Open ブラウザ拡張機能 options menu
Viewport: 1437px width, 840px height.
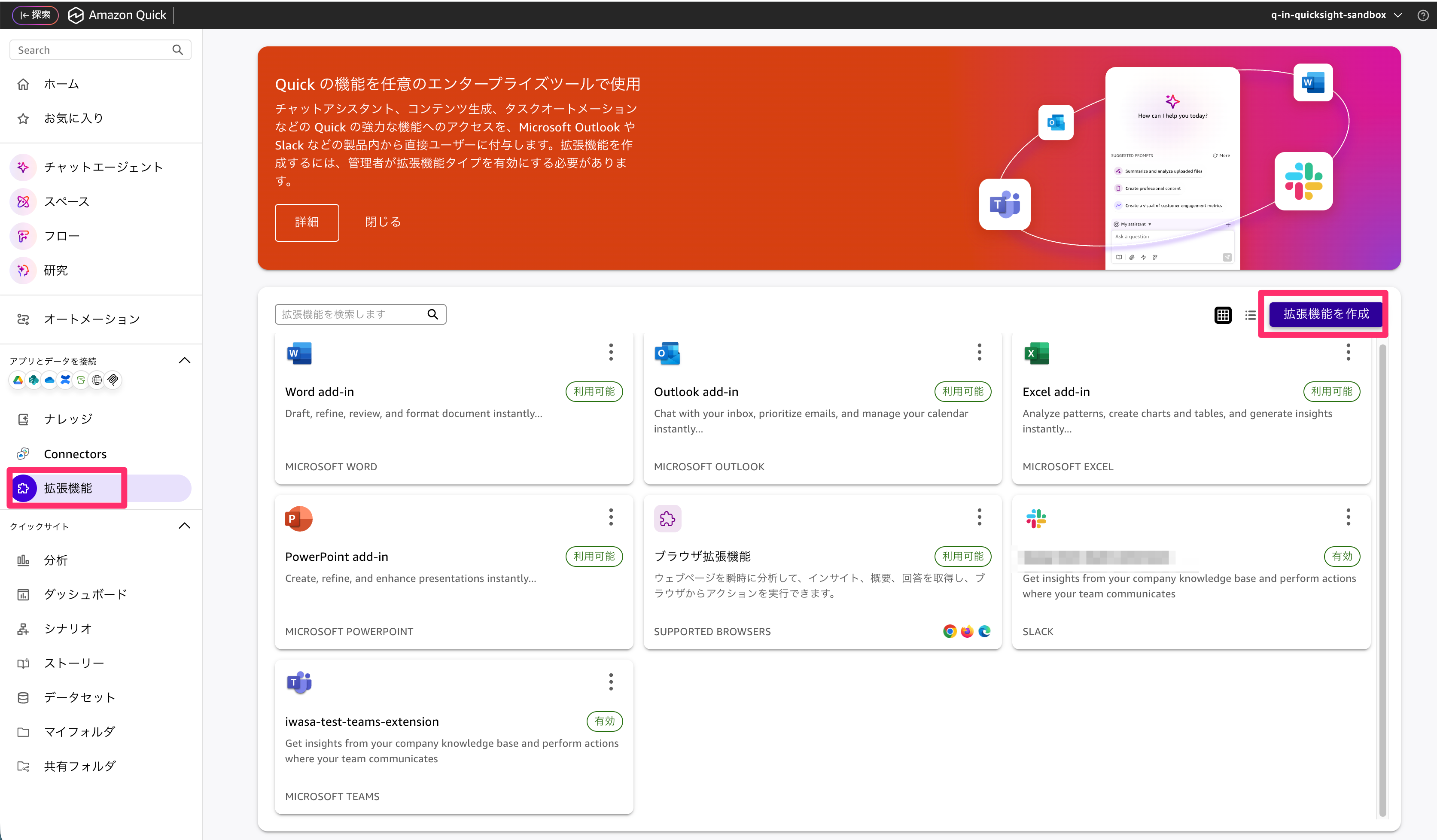coord(979,517)
